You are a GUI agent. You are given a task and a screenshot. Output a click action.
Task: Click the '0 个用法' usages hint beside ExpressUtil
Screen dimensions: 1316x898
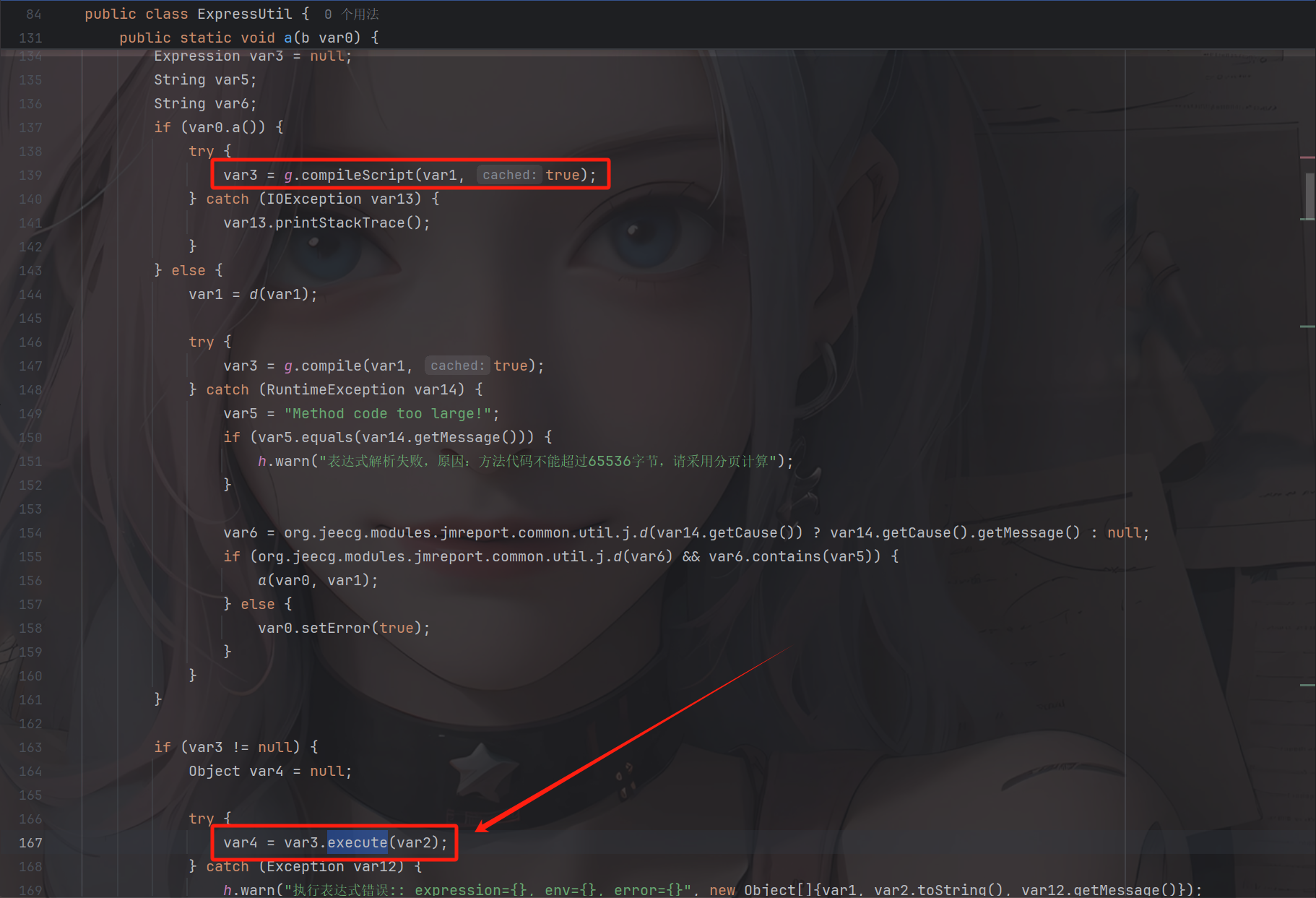(351, 14)
